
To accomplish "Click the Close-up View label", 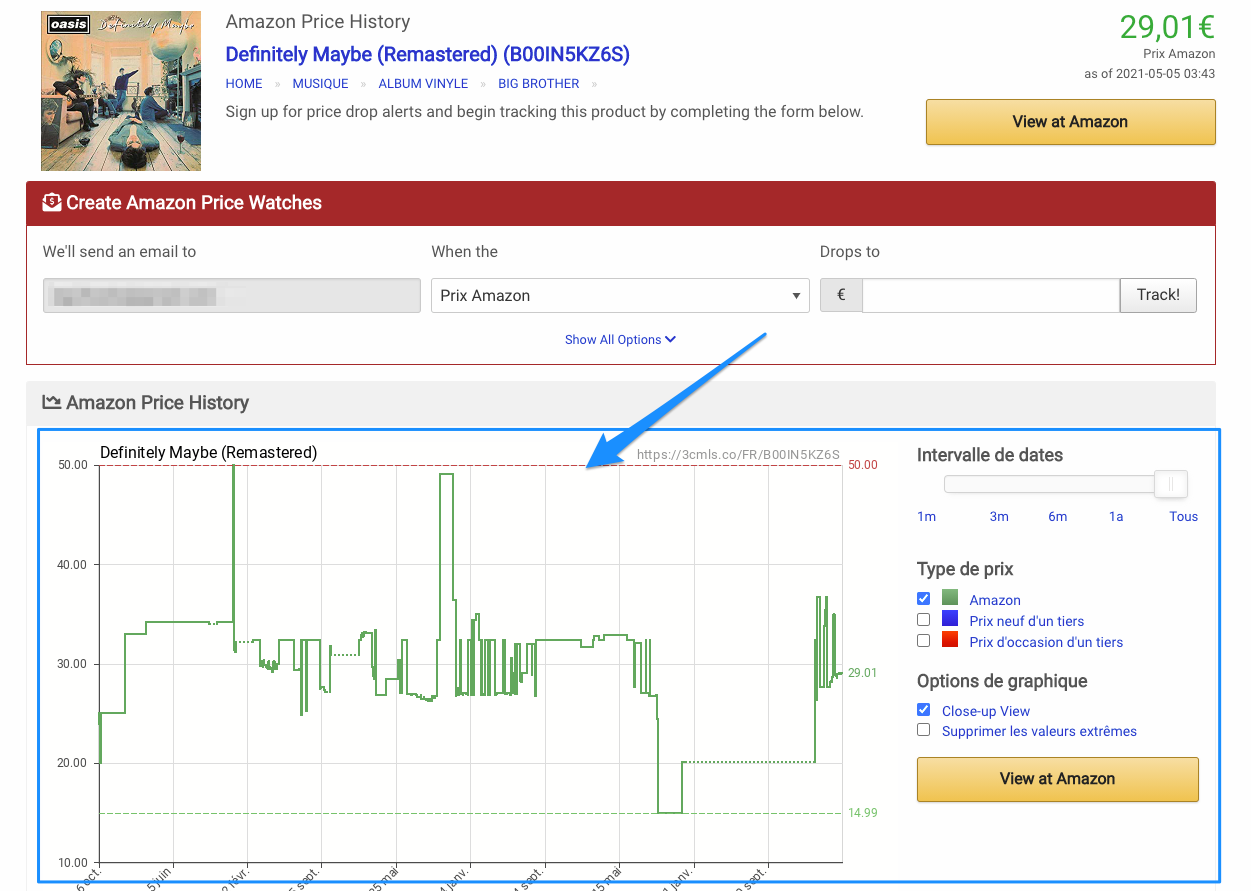I will point(986,712).
